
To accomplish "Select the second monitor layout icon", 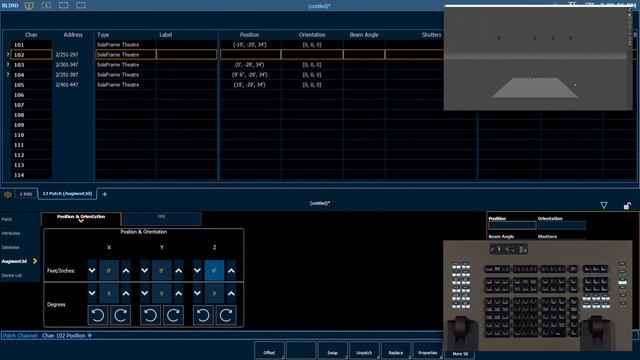I will coord(46,6).
